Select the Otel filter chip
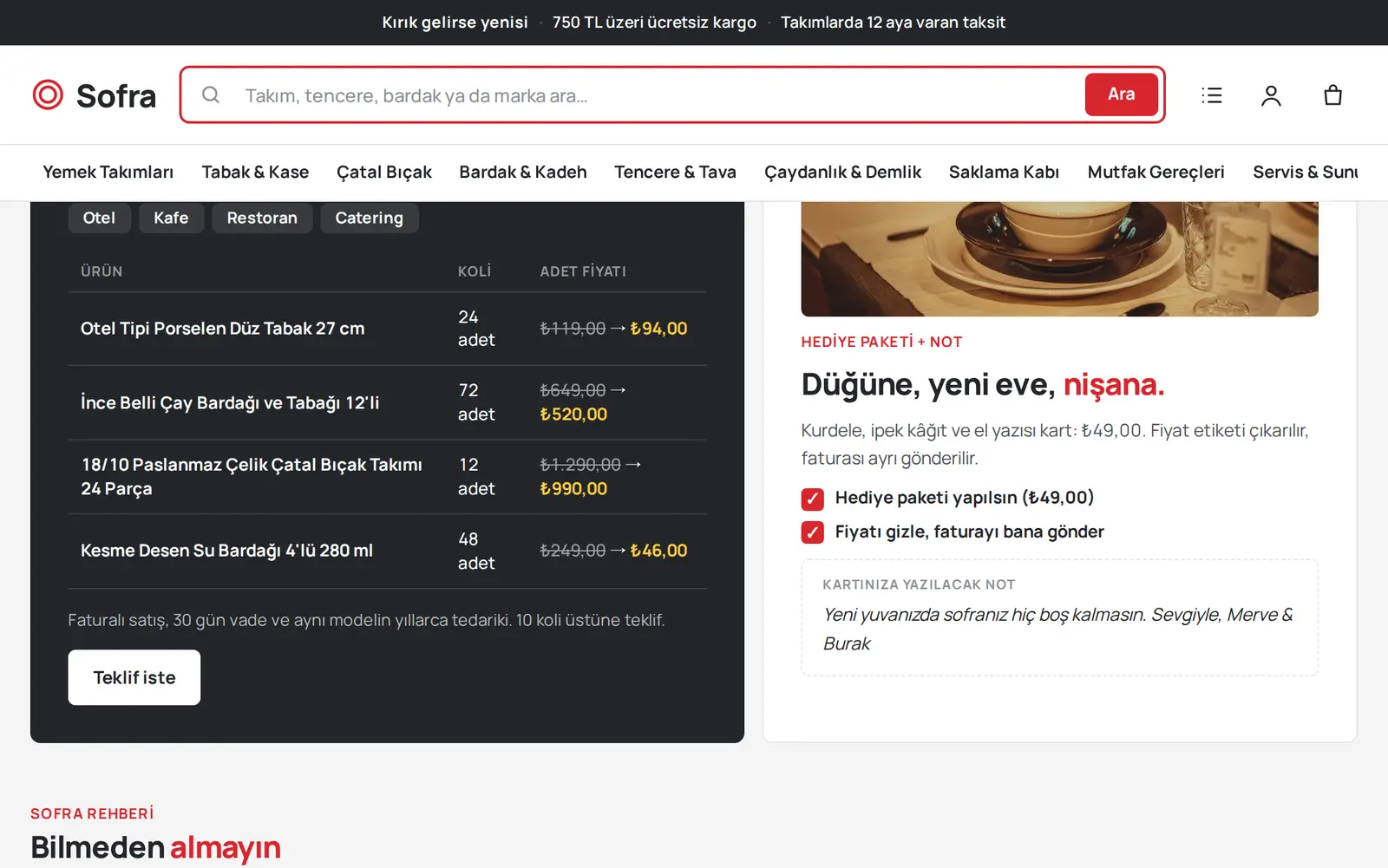The width and height of the screenshot is (1388, 868). tap(99, 218)
